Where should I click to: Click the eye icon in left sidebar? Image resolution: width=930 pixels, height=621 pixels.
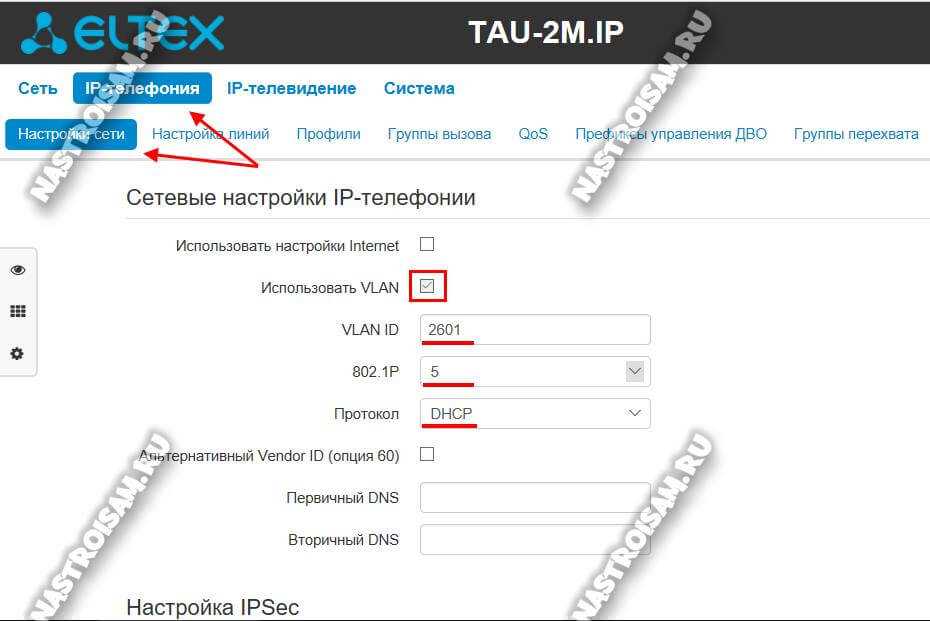coord(18,270)
